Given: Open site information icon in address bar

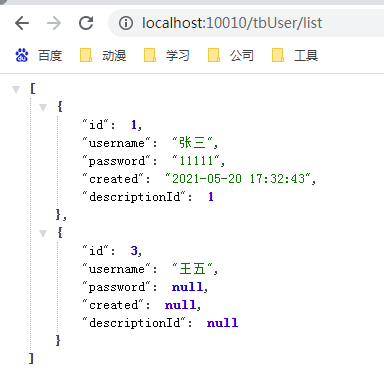Looking at the screenshot, I should click(x=126, y=23).
